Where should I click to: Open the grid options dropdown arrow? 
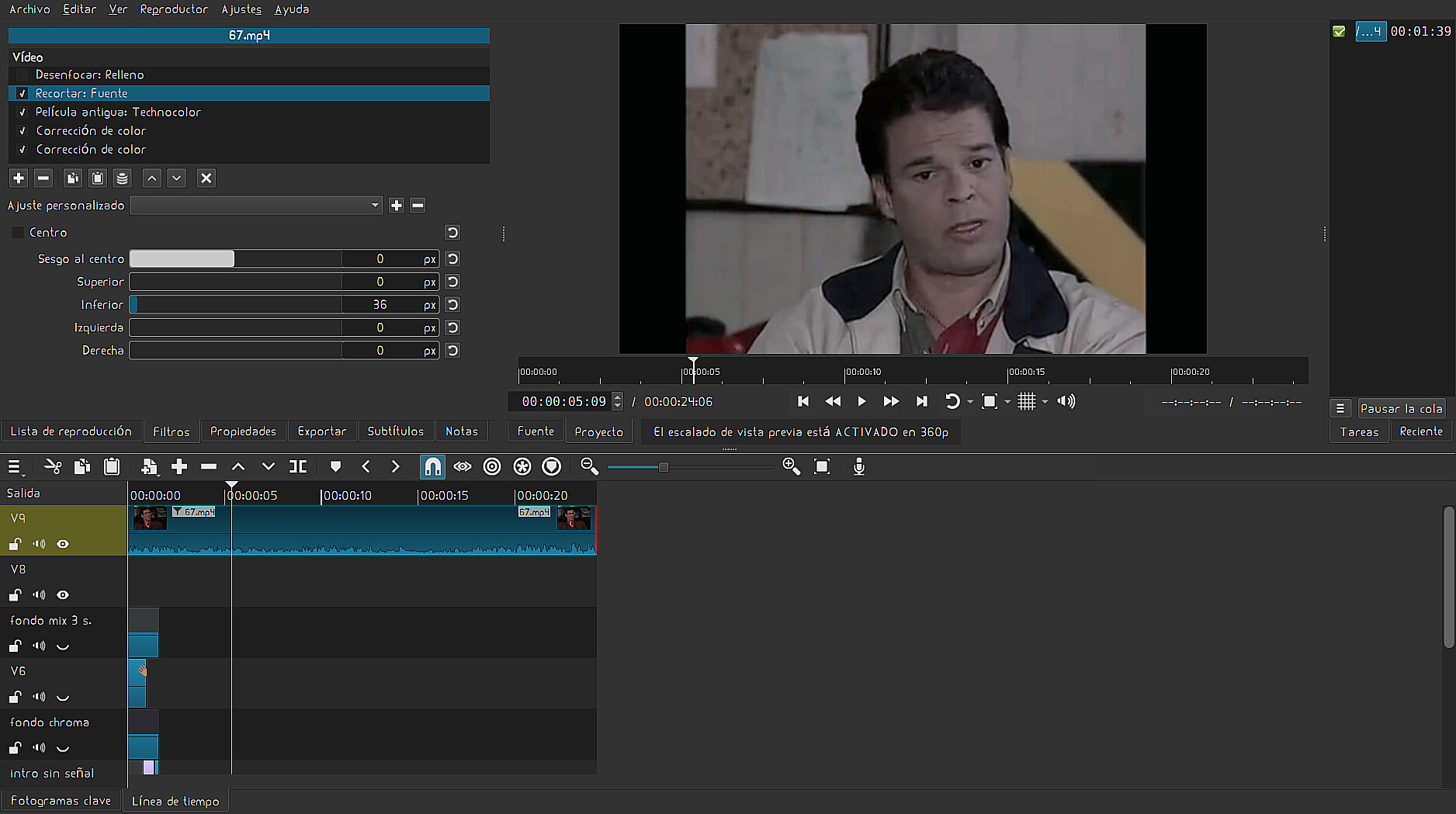[x=1045, y=402]
